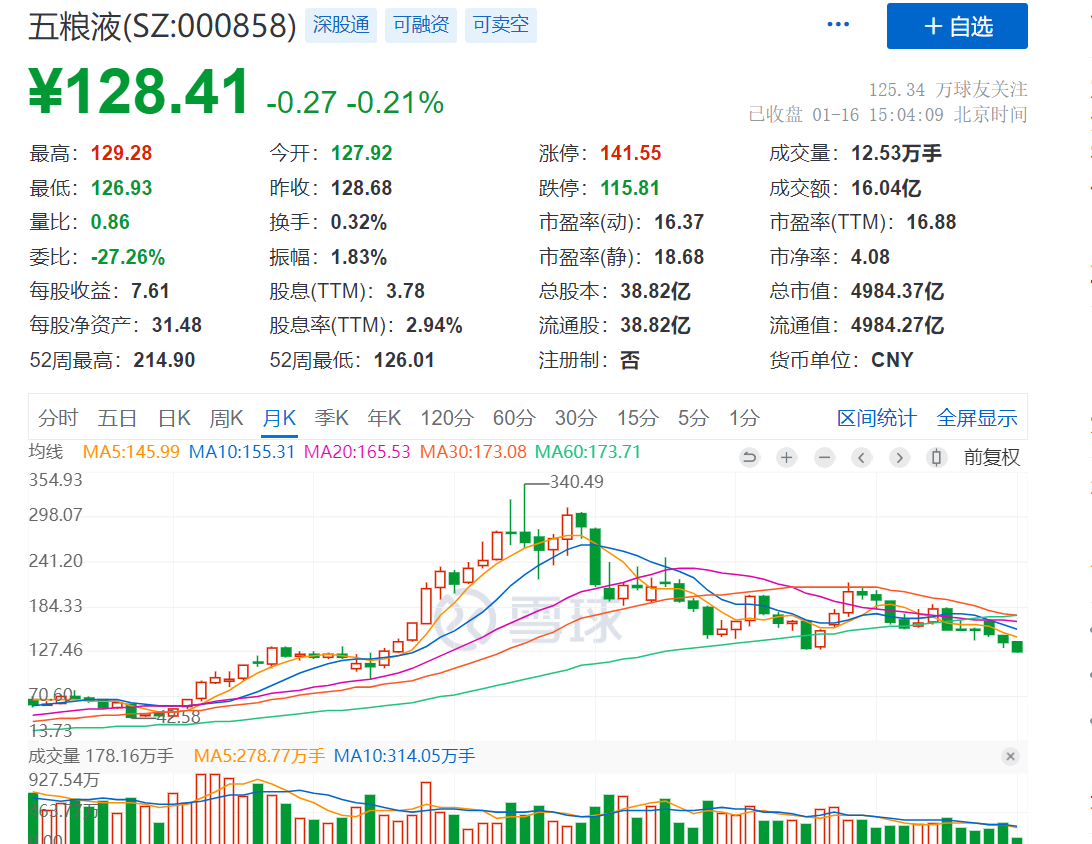Show the 30分 interval chart
The width and height of the screenshot is (1092, 844).
(x=576, y=418)
